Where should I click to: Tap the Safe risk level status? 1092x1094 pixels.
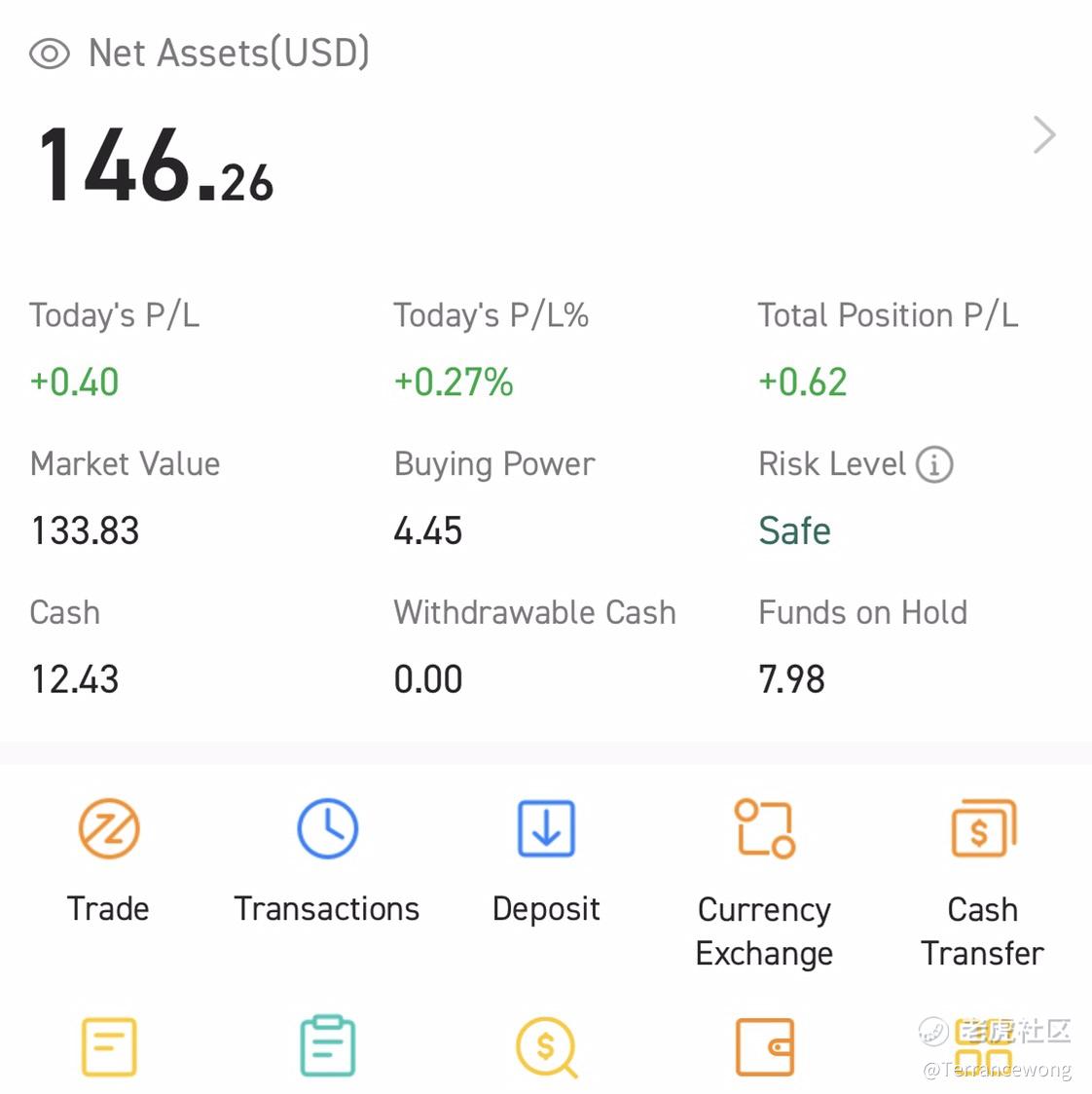pyautogui.click(x=794, y=531)
